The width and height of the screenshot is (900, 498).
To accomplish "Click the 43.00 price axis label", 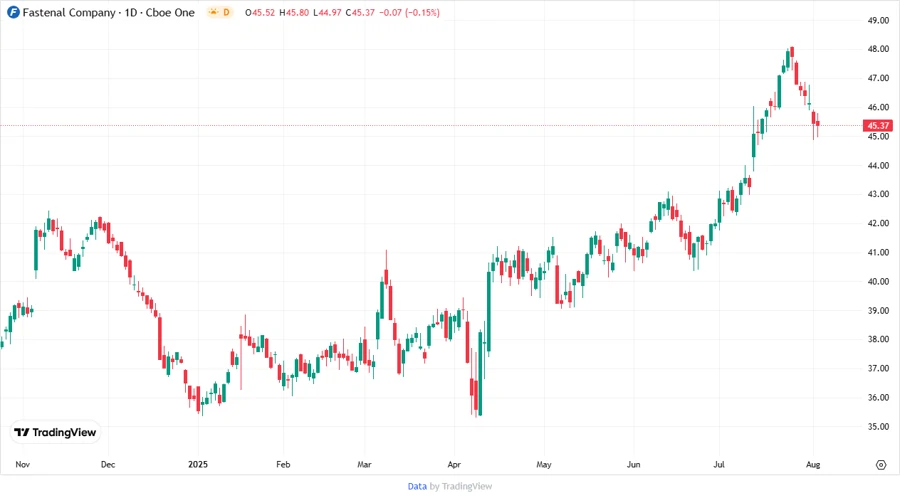I will point(878,194).
